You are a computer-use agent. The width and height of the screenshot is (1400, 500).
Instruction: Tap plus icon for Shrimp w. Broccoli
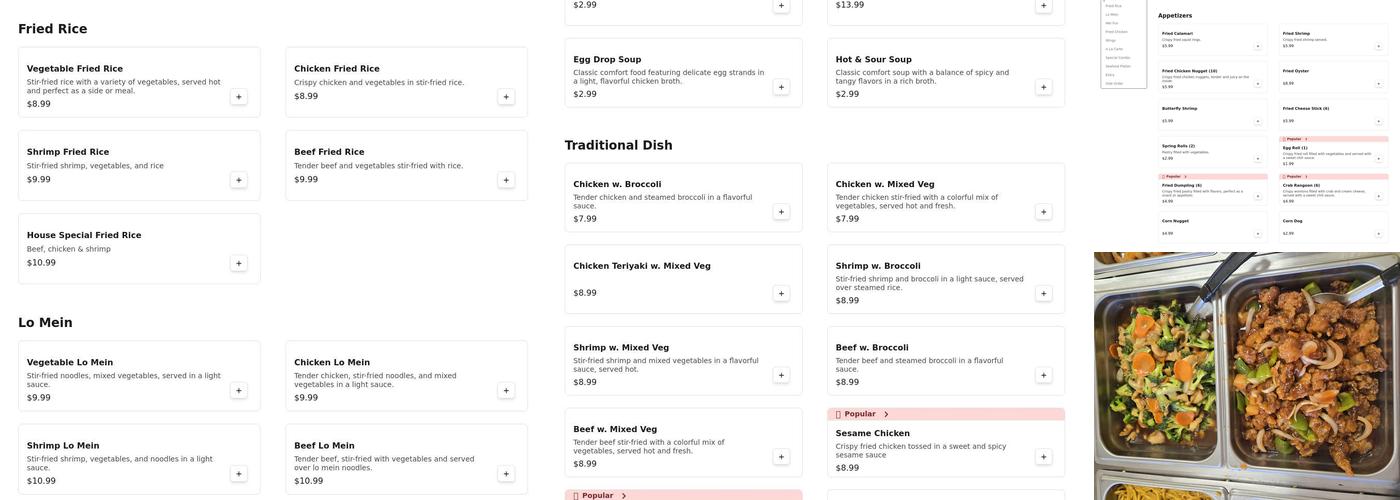tap(1044, 294)
